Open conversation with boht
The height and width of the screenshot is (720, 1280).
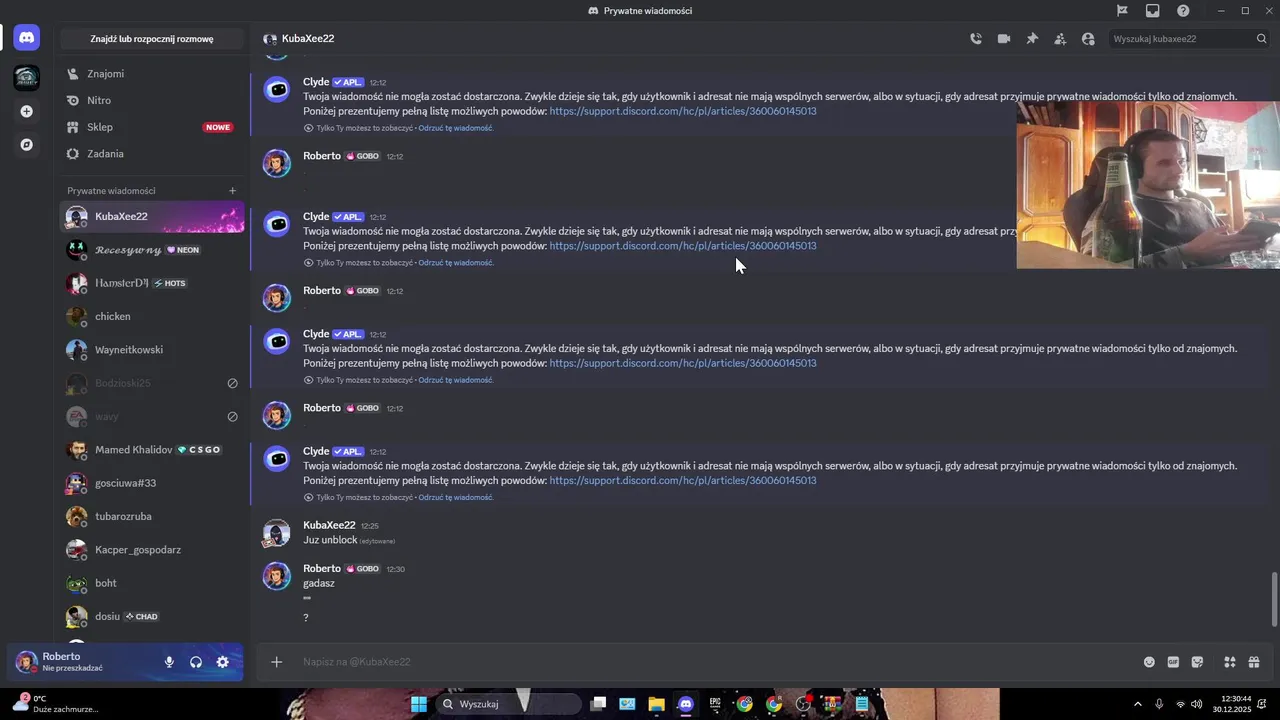152,583
